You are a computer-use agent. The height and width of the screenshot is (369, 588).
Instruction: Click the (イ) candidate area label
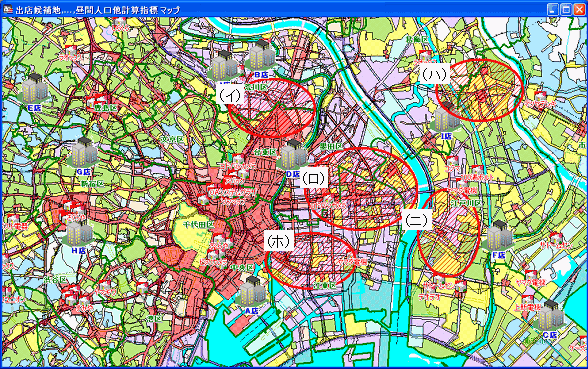coord(231,95)
